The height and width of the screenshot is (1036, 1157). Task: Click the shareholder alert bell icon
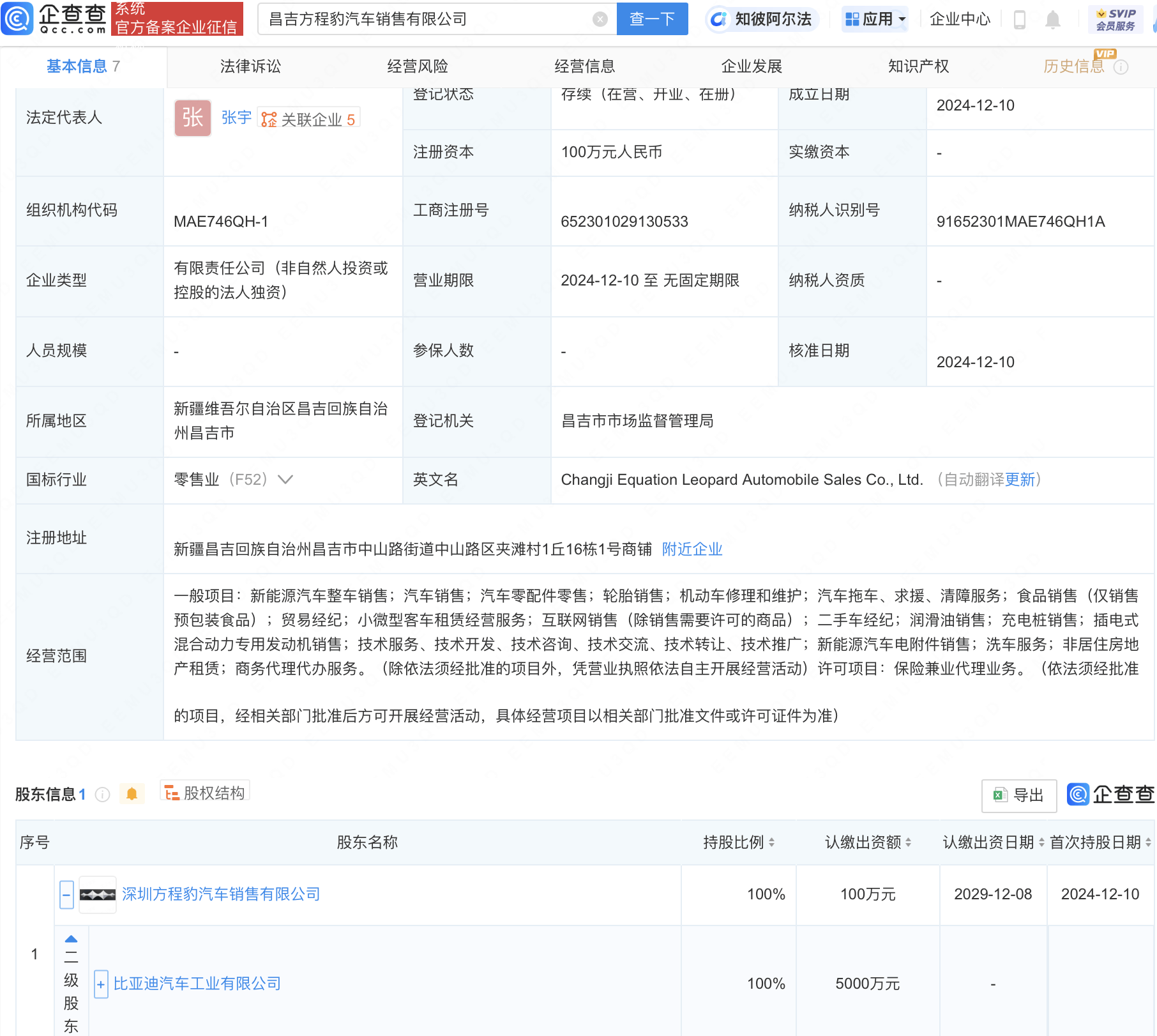132,794
